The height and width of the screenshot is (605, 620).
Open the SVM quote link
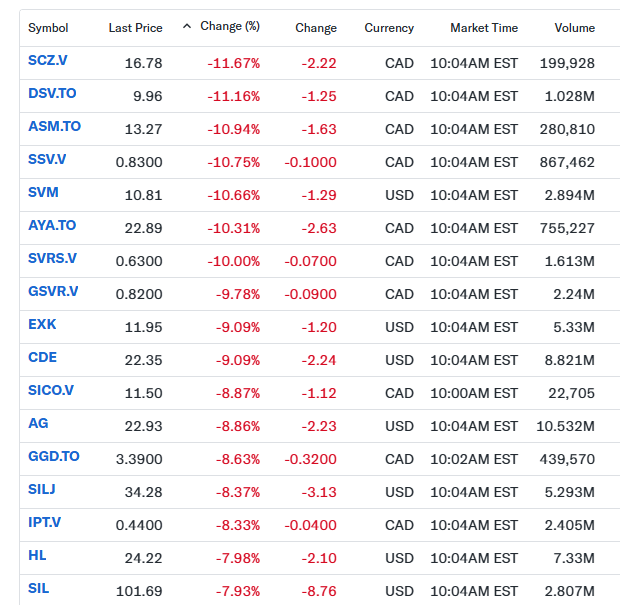pyautogui.click(x=41, y=194)
